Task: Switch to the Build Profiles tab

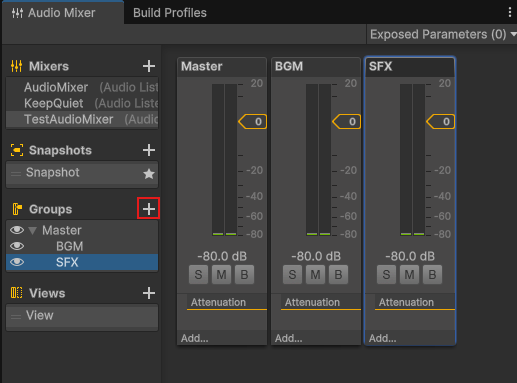Action: click(x=170, y=13)
